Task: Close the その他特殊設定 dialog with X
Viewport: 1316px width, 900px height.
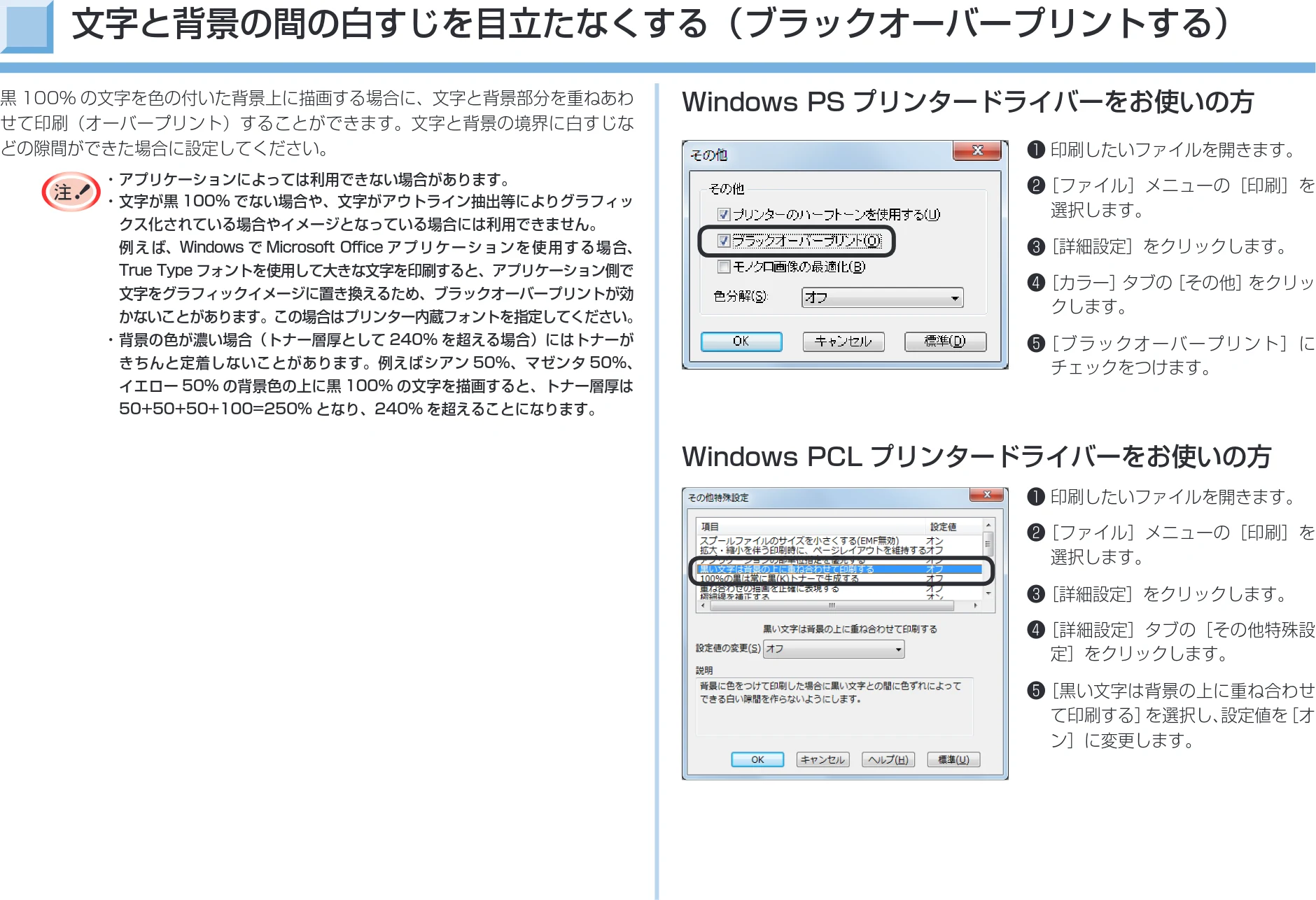Action: coord(987,495)
